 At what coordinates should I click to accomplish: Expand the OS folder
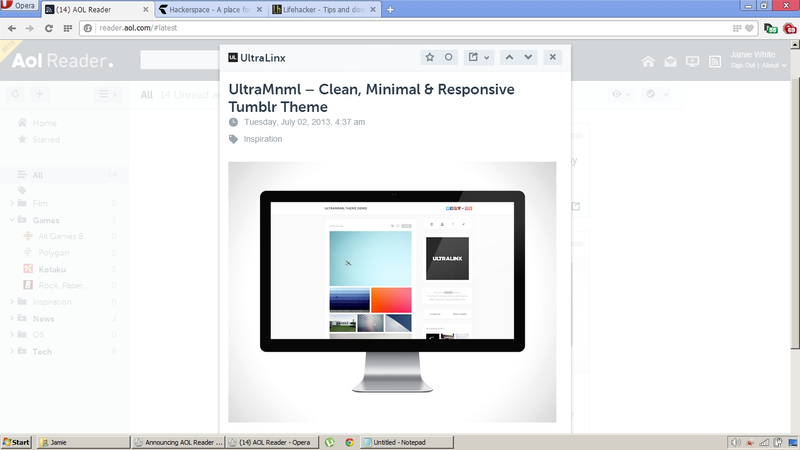[x=12, y=335]
